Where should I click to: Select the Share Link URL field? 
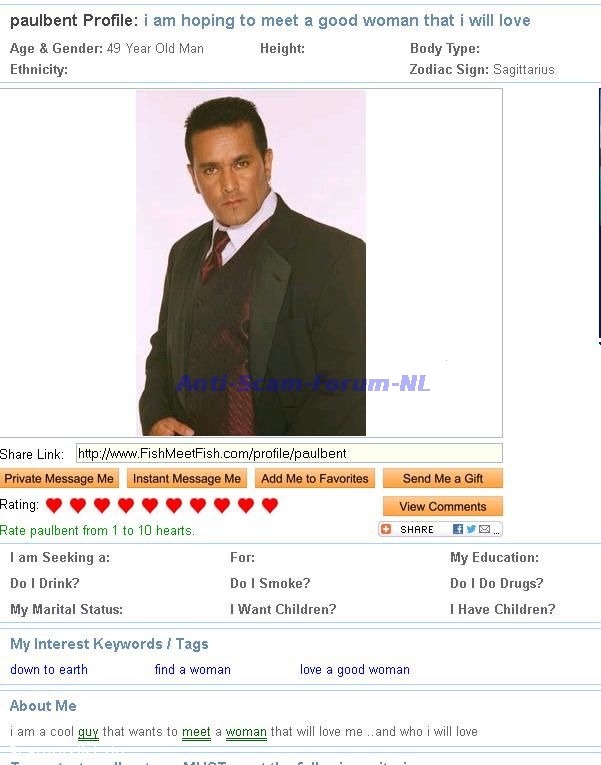pyautogui.click(x=289, y=453)
